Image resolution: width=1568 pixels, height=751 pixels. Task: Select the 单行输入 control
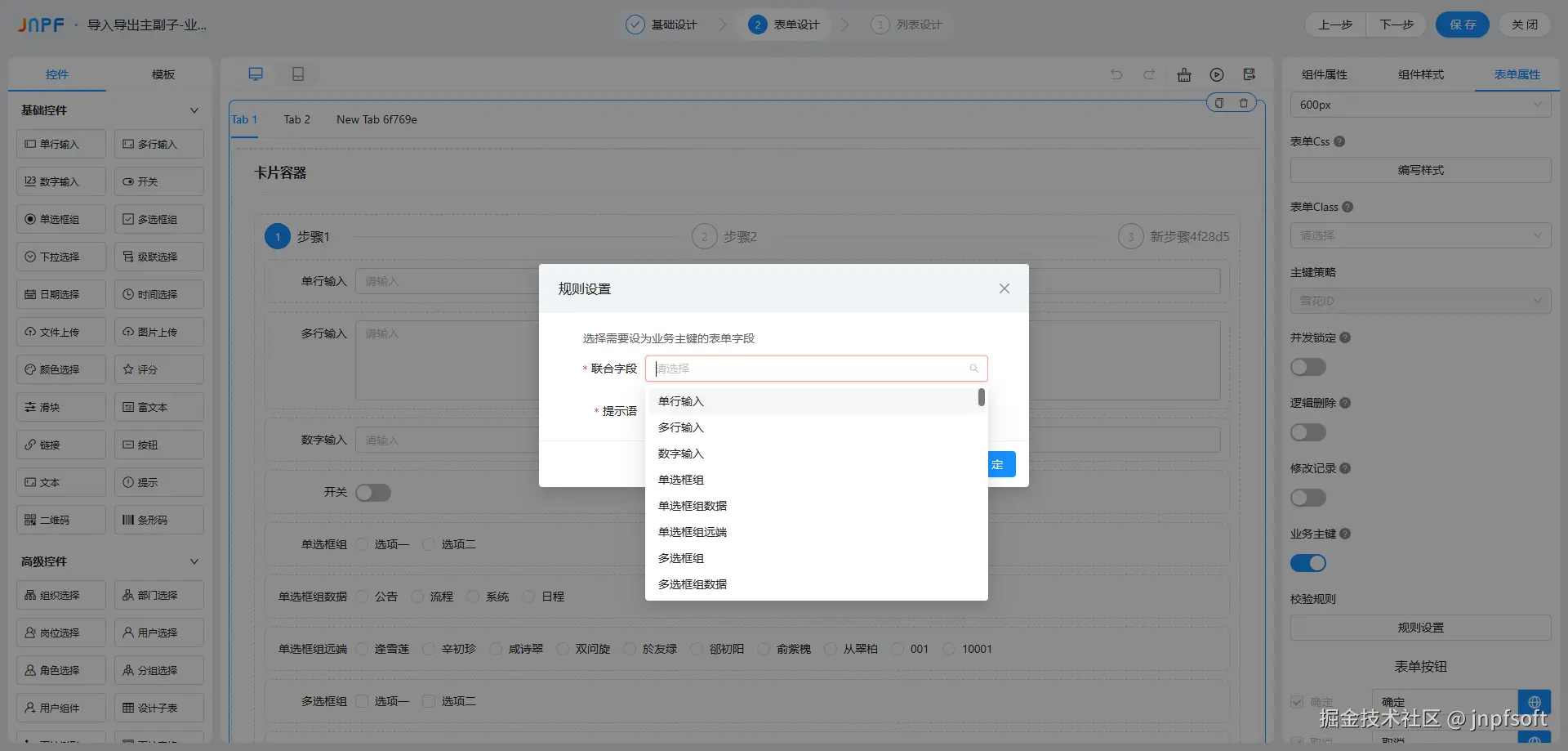pos(61,144)
